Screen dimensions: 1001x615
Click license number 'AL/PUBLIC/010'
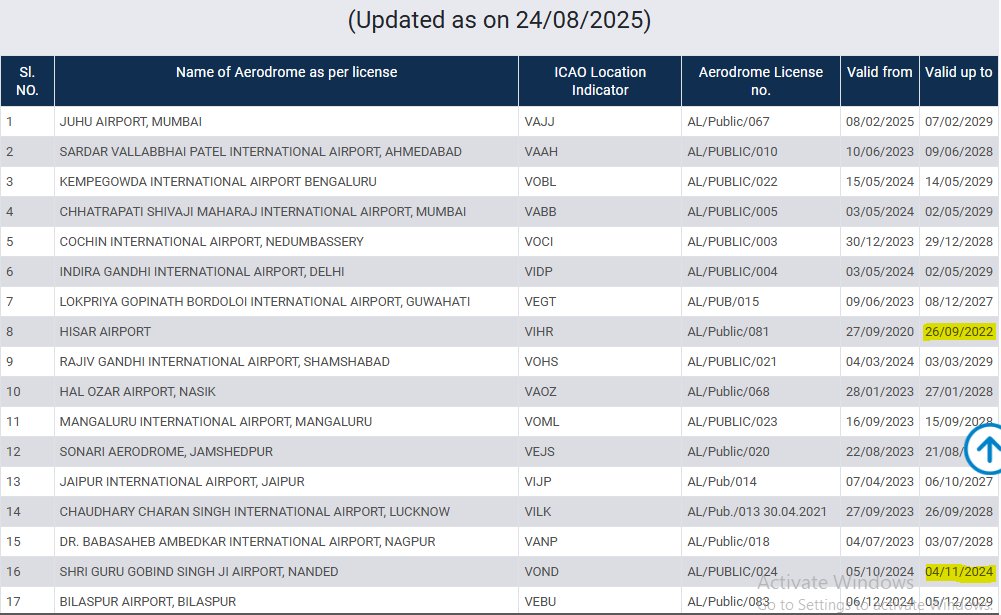click(x=732, y=151)
